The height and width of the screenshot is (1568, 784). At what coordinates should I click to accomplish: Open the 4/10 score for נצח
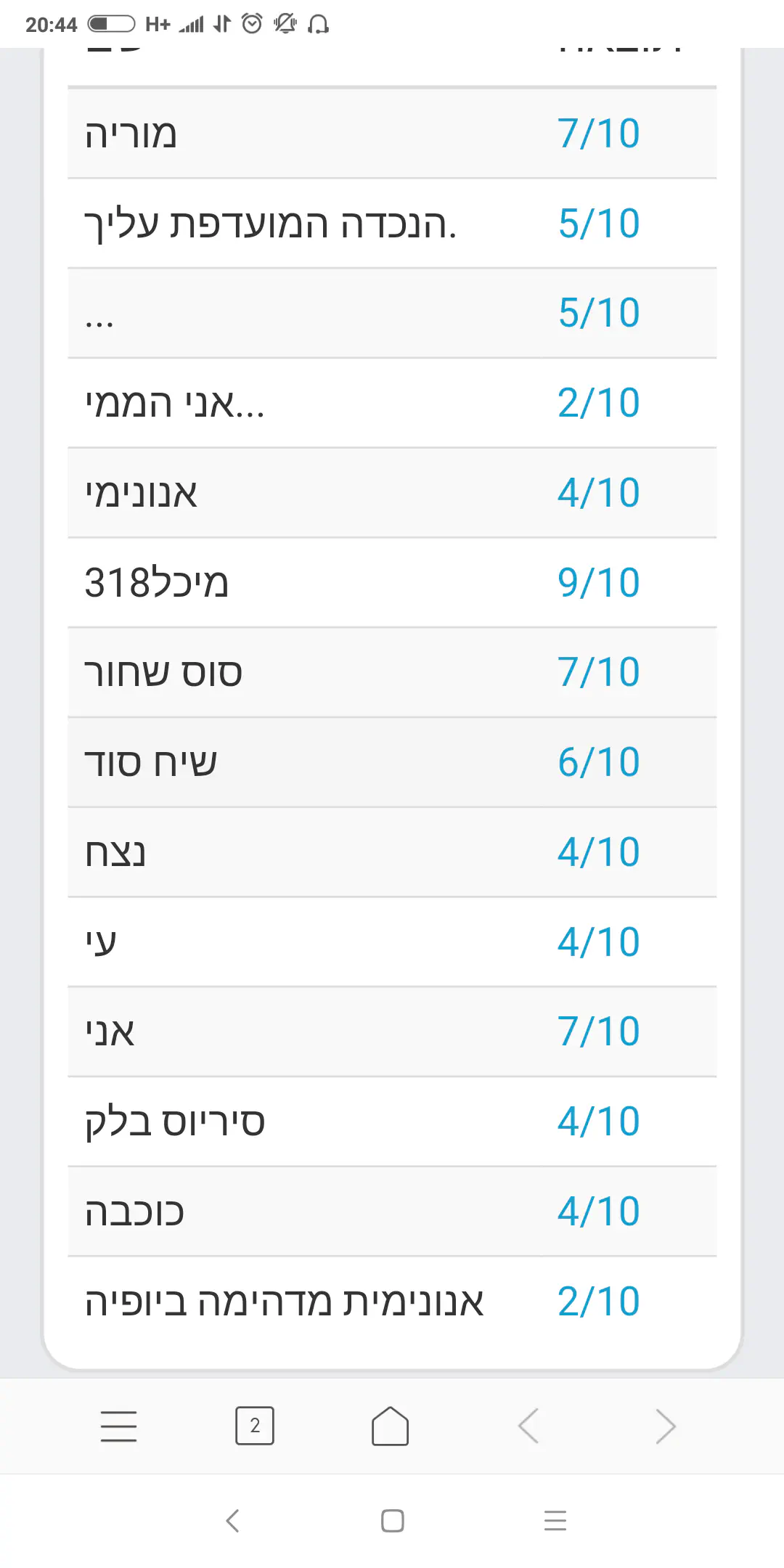599,852
